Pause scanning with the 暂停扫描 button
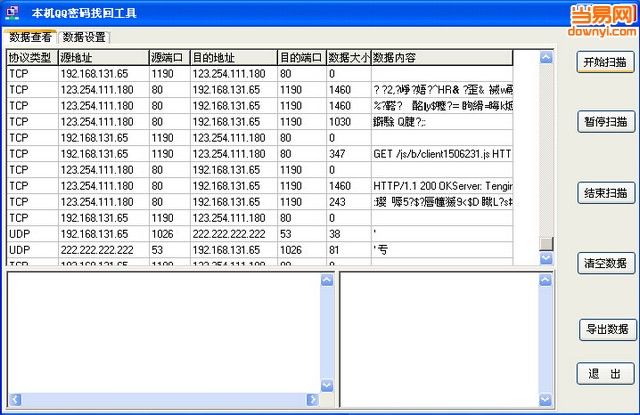 (x=606, y=122)
